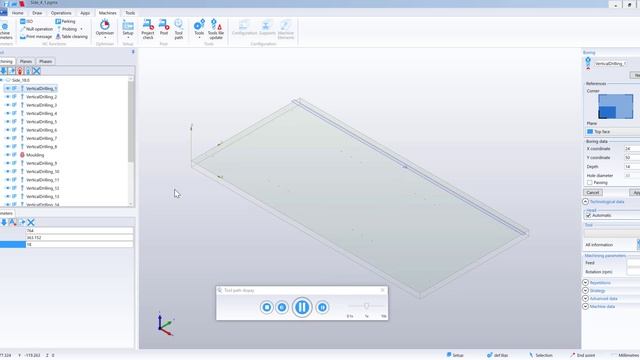Click the Depth input field
The height and width of the screenshot is (360, 640).
point(632,167)
